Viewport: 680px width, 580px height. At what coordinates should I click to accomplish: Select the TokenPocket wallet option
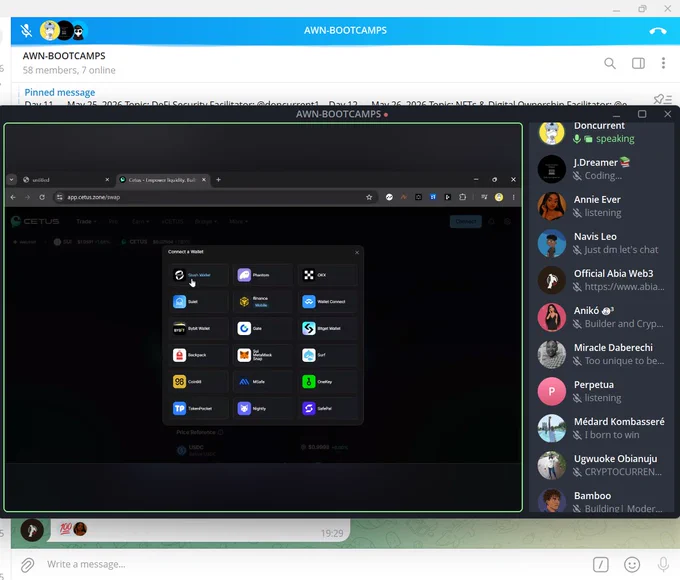click(x=199, y=408)
